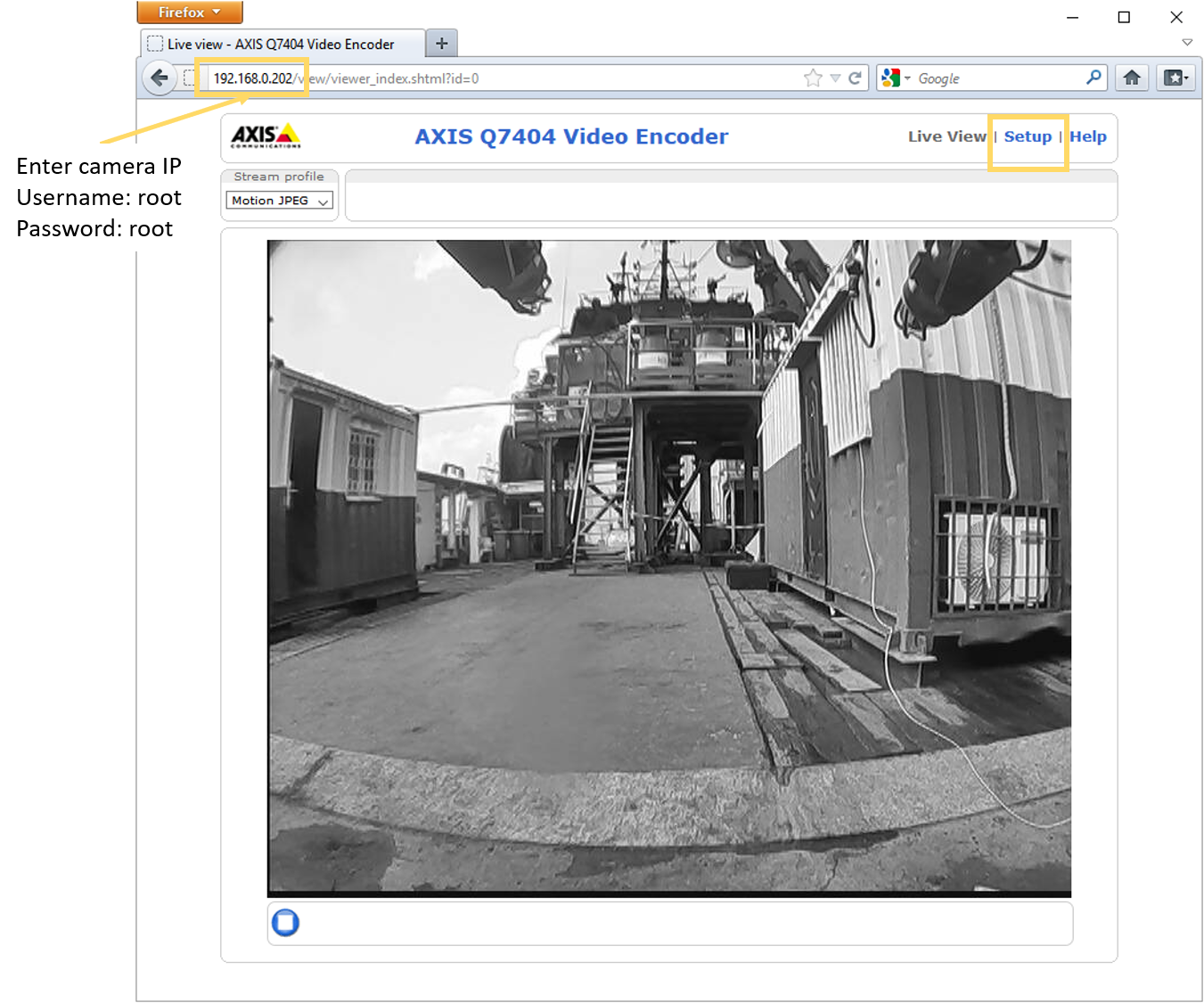Expand the Stream profile Motion JPEG dropdown
Screen dimensions: 1204x1003
[x=279, y=201]
